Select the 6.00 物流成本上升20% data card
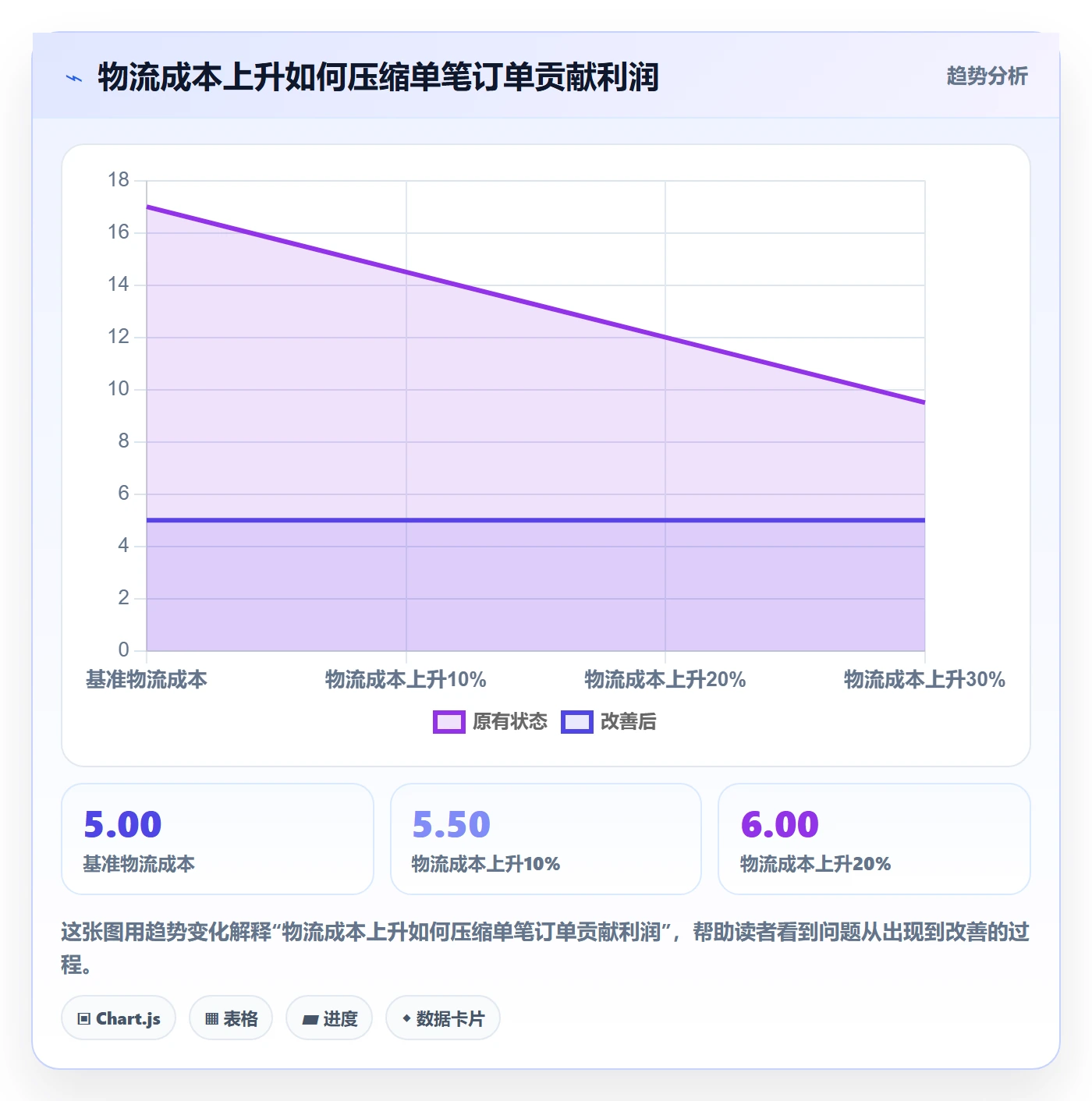This screenshot has width=1092, height=1101. [874, 839]
